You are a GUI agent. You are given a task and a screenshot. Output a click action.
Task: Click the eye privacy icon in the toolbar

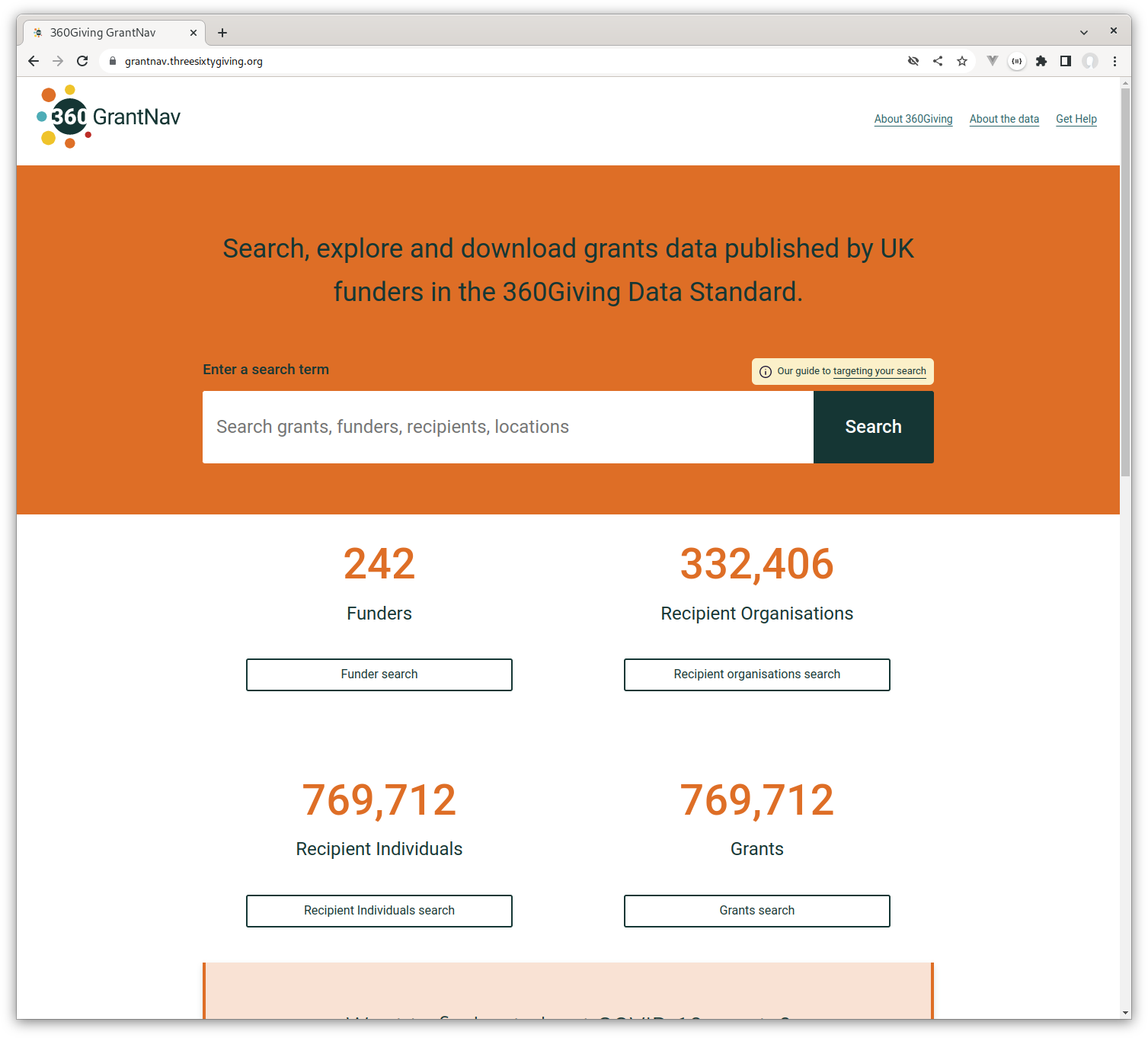(x=913, y=61)
